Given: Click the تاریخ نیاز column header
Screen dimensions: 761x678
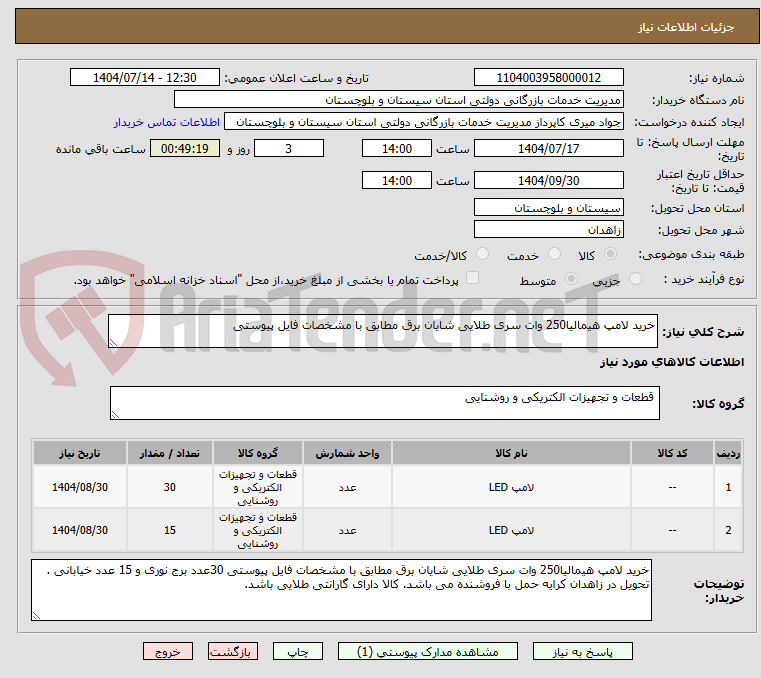Looking at the screenshot, I should (x=80, y=453).
